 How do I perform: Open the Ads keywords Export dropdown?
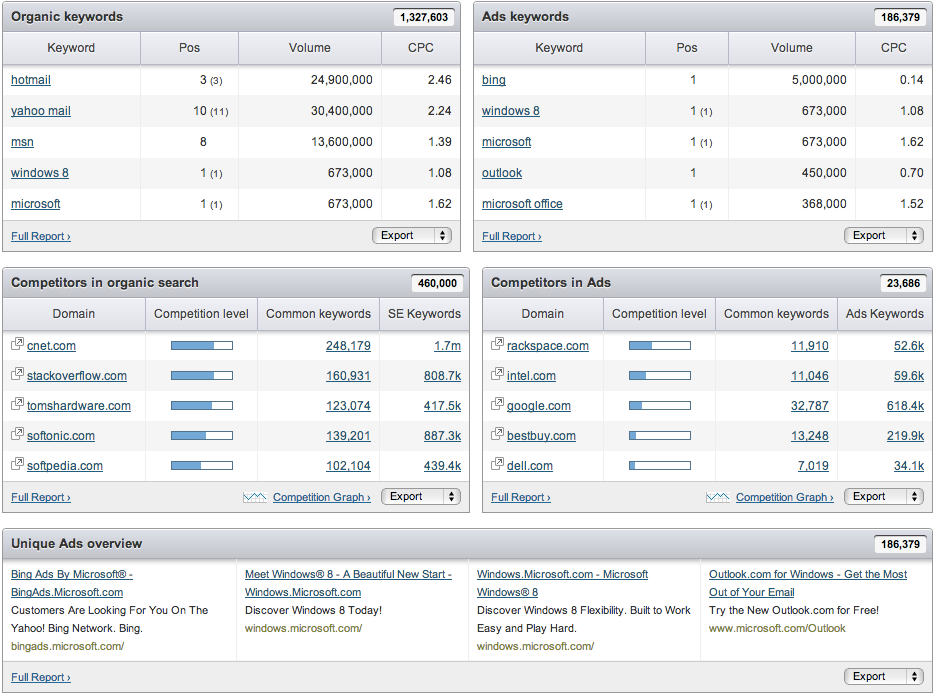click(884, 235)
